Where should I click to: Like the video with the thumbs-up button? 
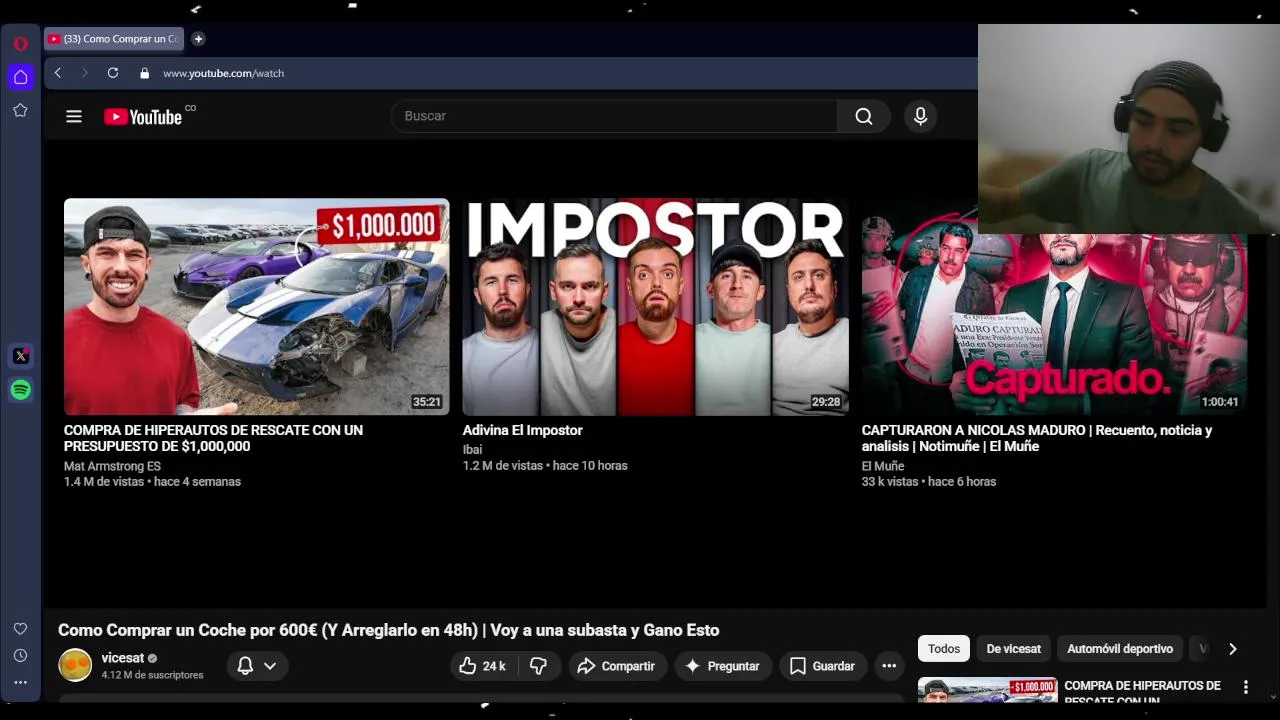click(x=483, y=666)
